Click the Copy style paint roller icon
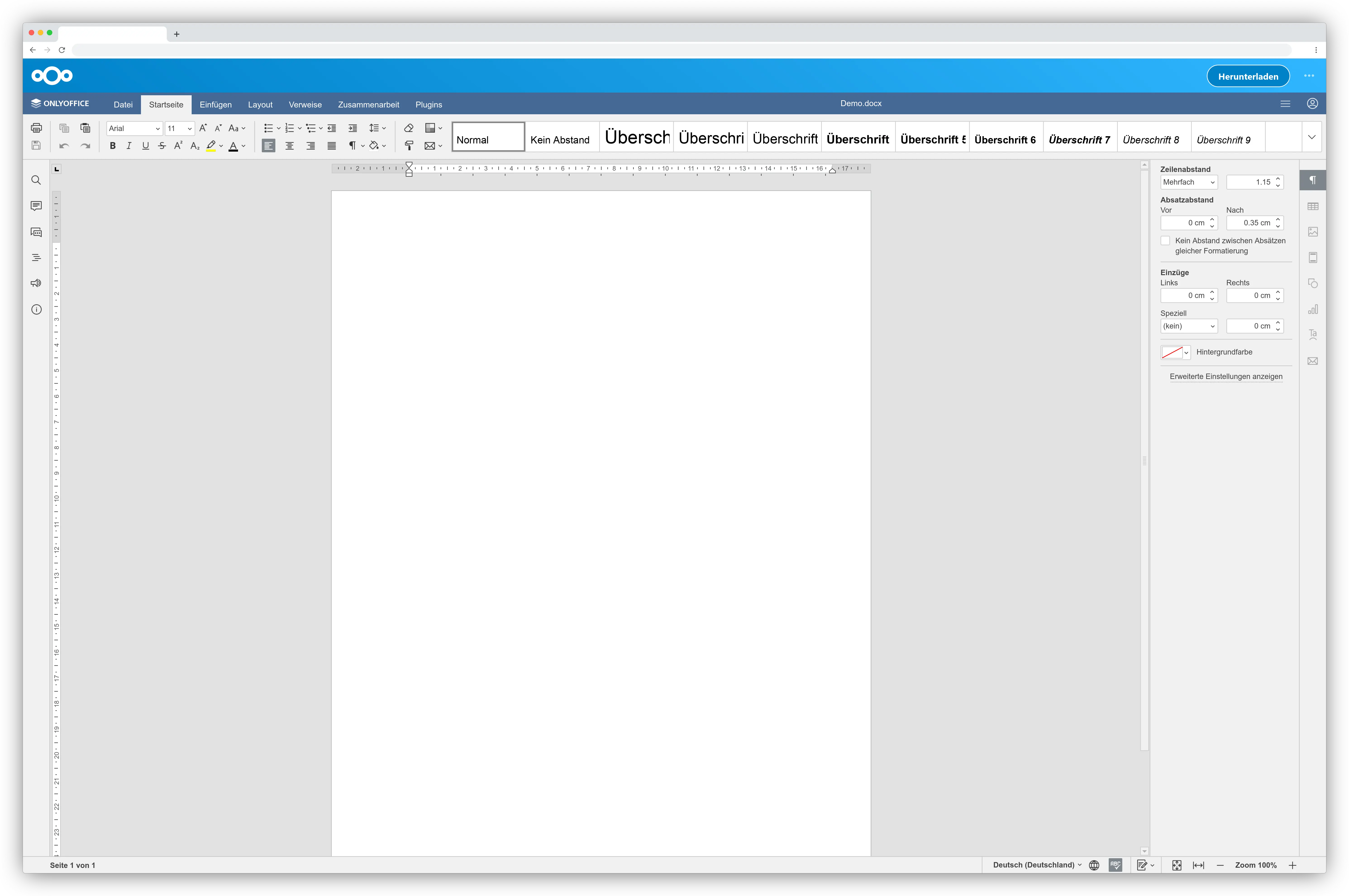 tap(409, 146)
